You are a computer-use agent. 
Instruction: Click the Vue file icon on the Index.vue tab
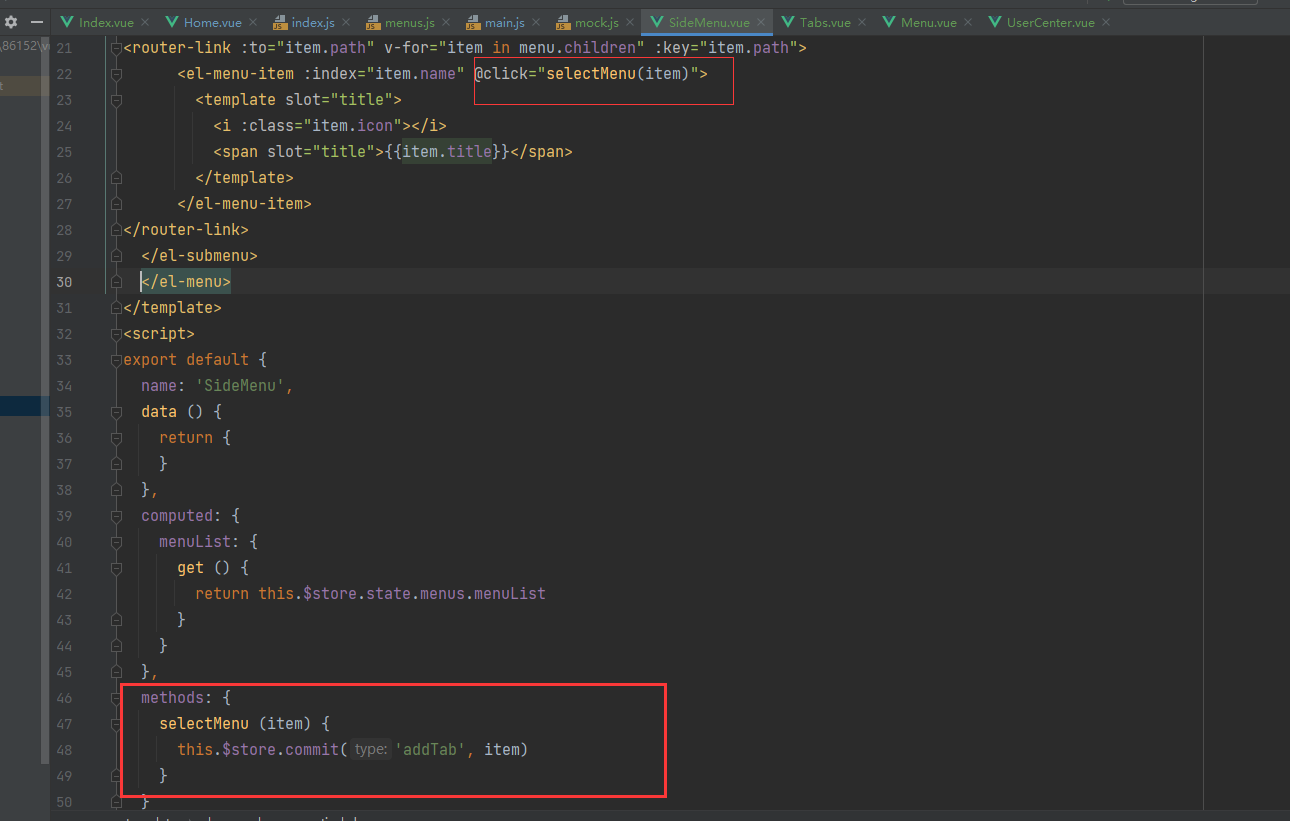click(67, 22)
